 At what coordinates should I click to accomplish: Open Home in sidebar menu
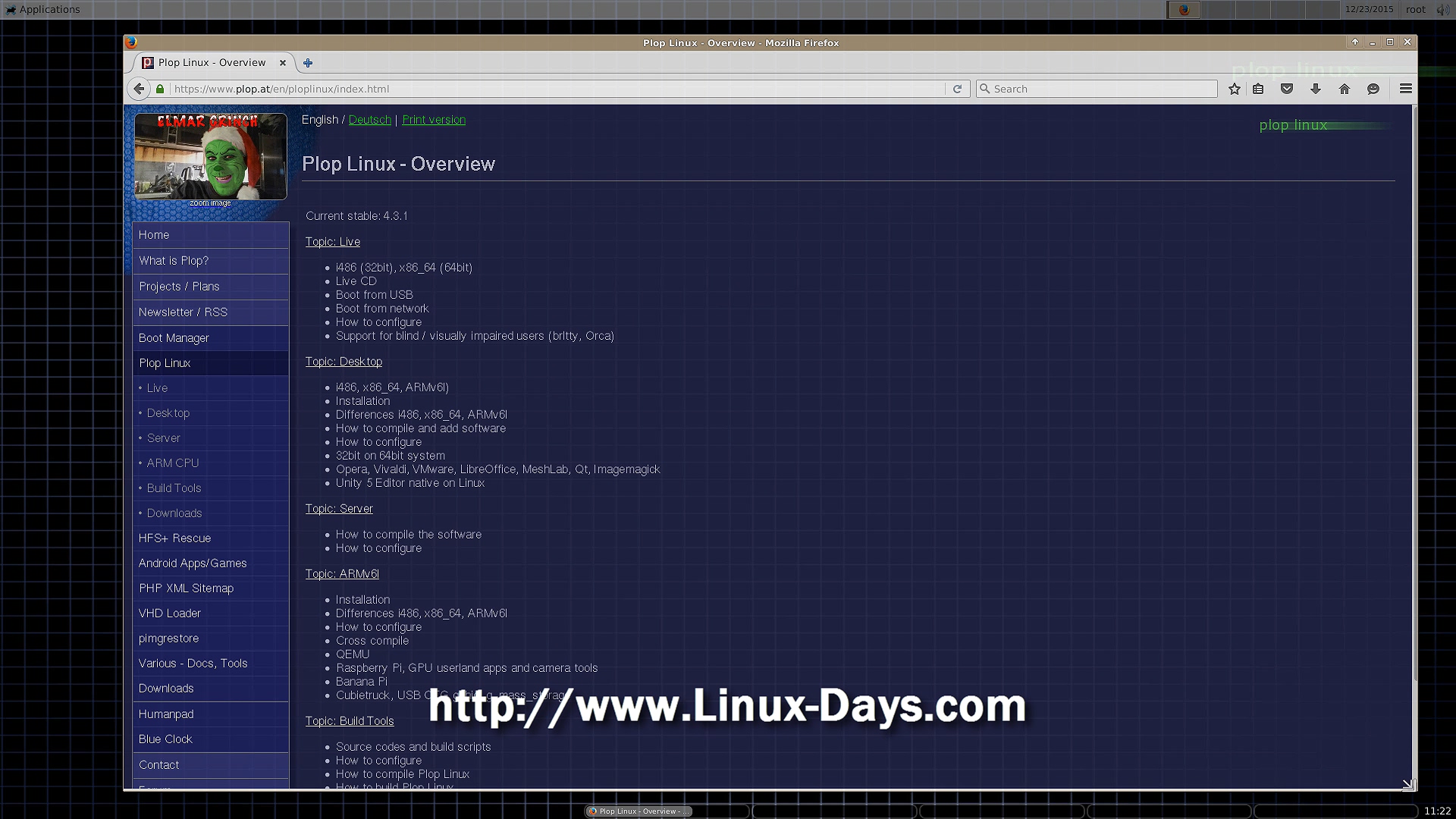(211, 235)
